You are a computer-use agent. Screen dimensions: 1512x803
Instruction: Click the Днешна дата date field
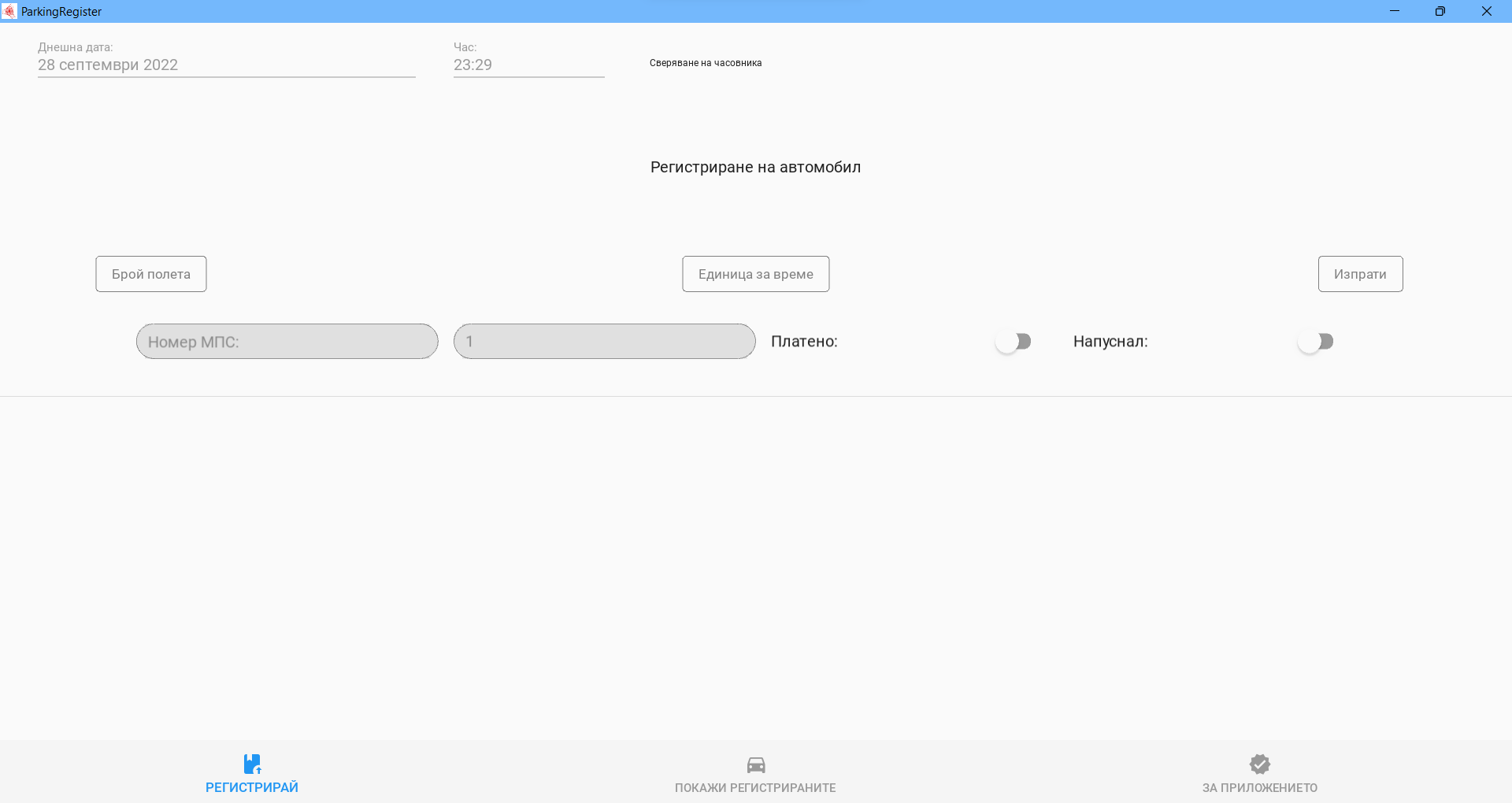coord(226,65)
